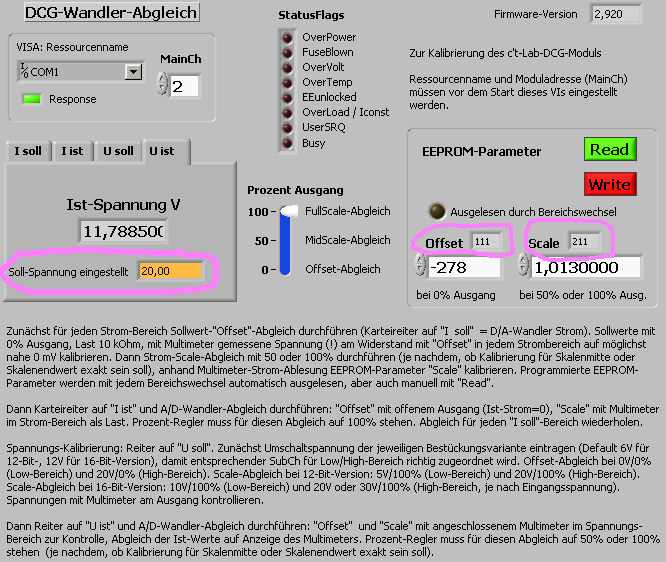
Task: Click the green Response indicator light
Action: click(32, 99)
